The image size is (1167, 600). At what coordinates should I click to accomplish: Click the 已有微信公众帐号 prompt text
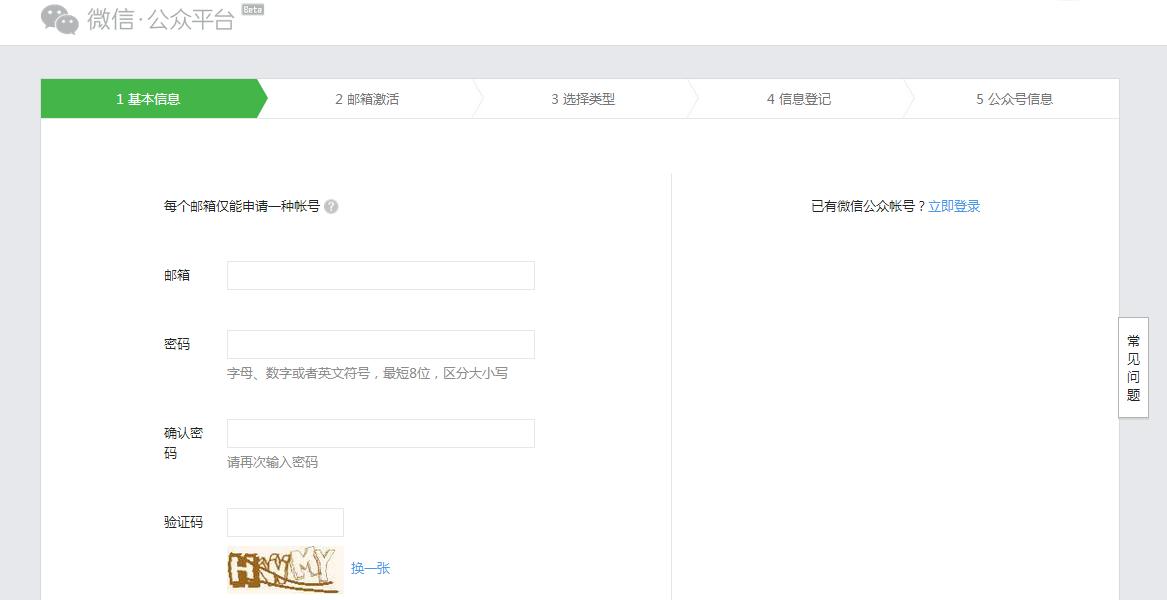click(863, 205)
